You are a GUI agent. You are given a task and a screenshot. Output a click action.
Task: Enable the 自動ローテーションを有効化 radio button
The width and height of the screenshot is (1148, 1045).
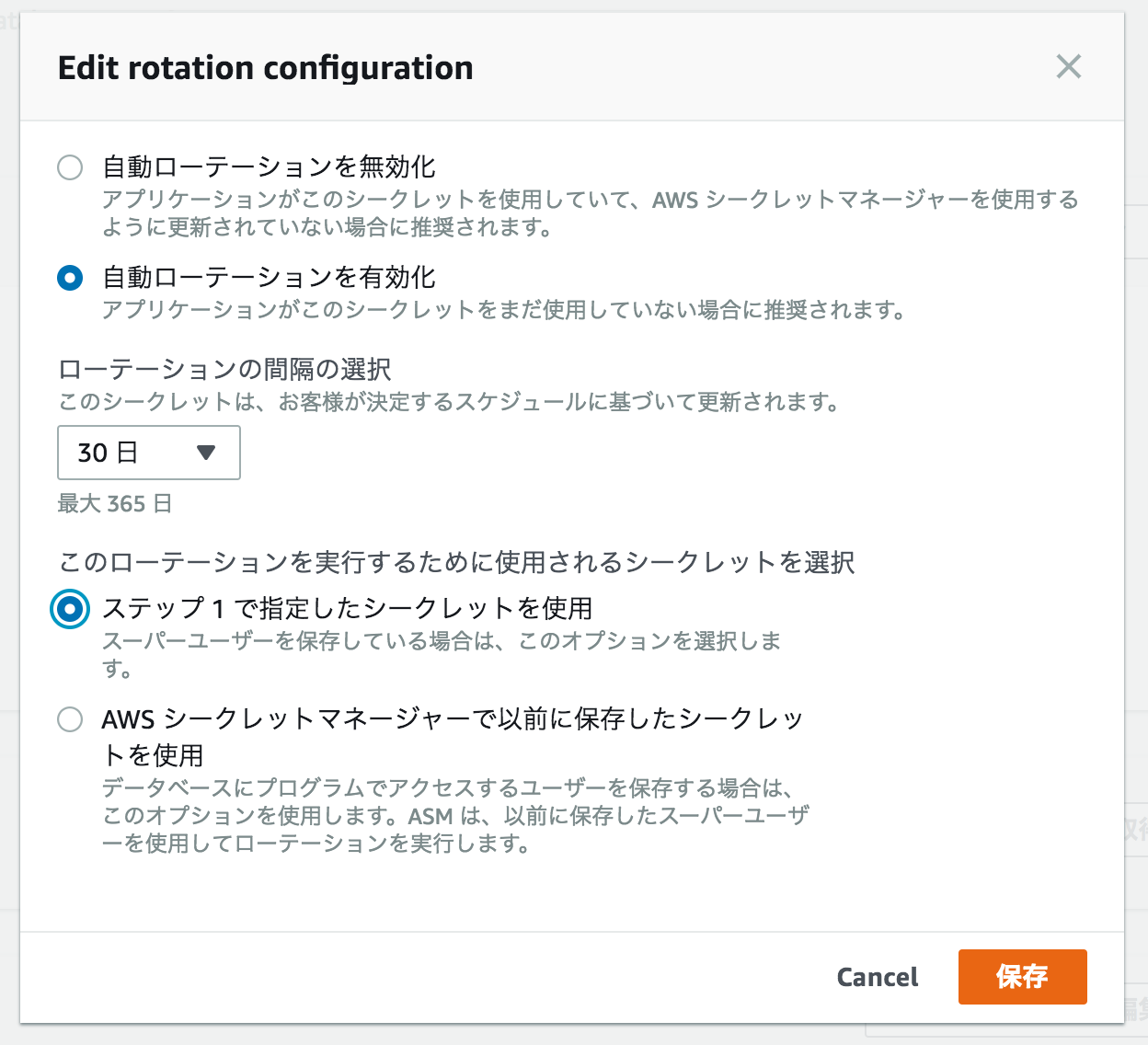tap(70, 278)
